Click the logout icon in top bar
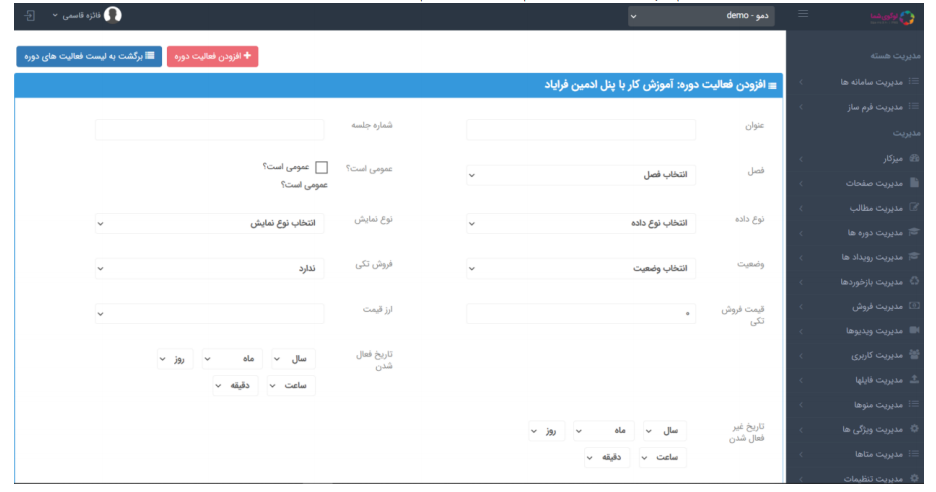 click(29, 16)
